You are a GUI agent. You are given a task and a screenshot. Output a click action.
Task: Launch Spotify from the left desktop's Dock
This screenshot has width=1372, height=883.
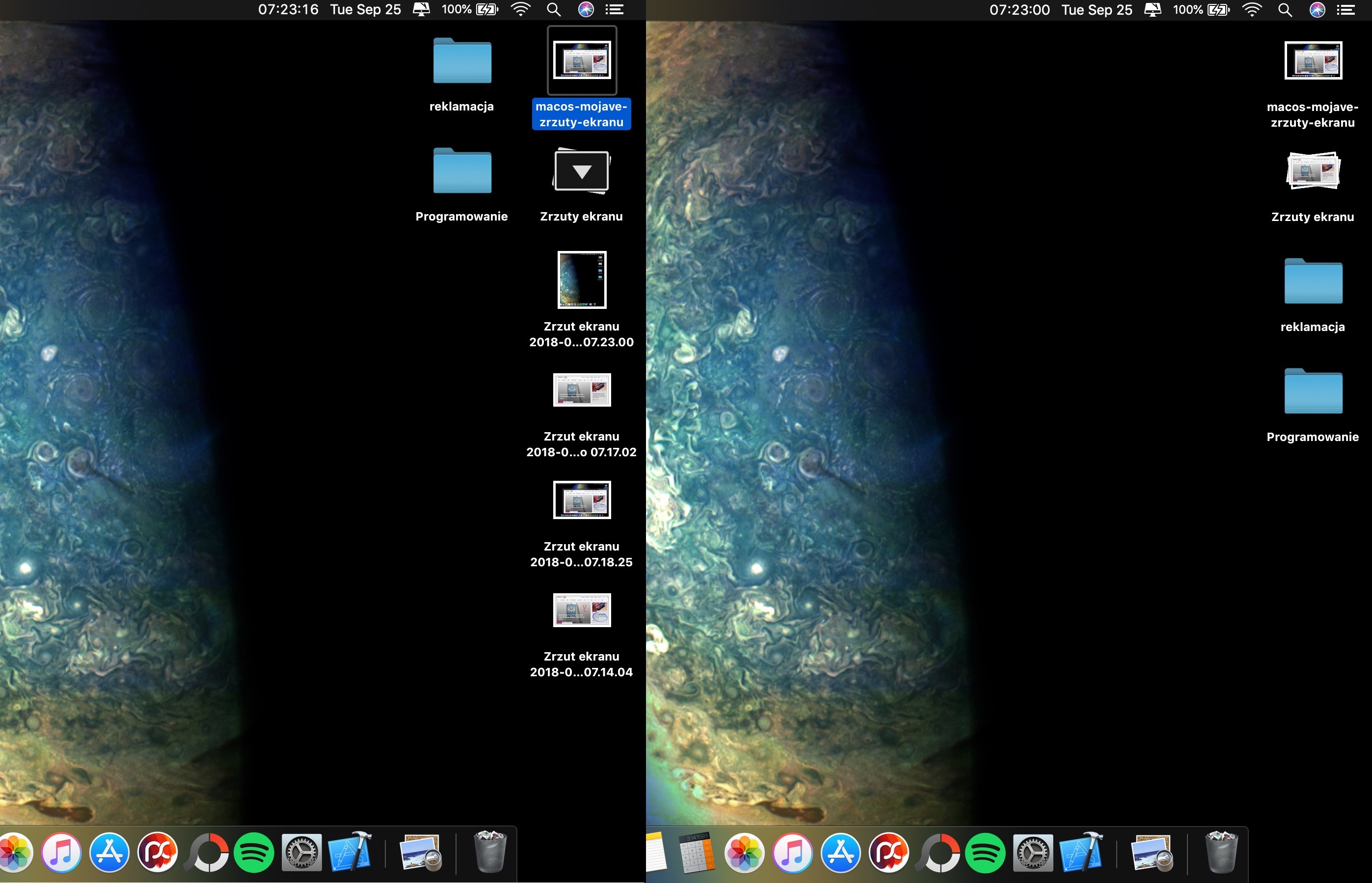[253, 853]
